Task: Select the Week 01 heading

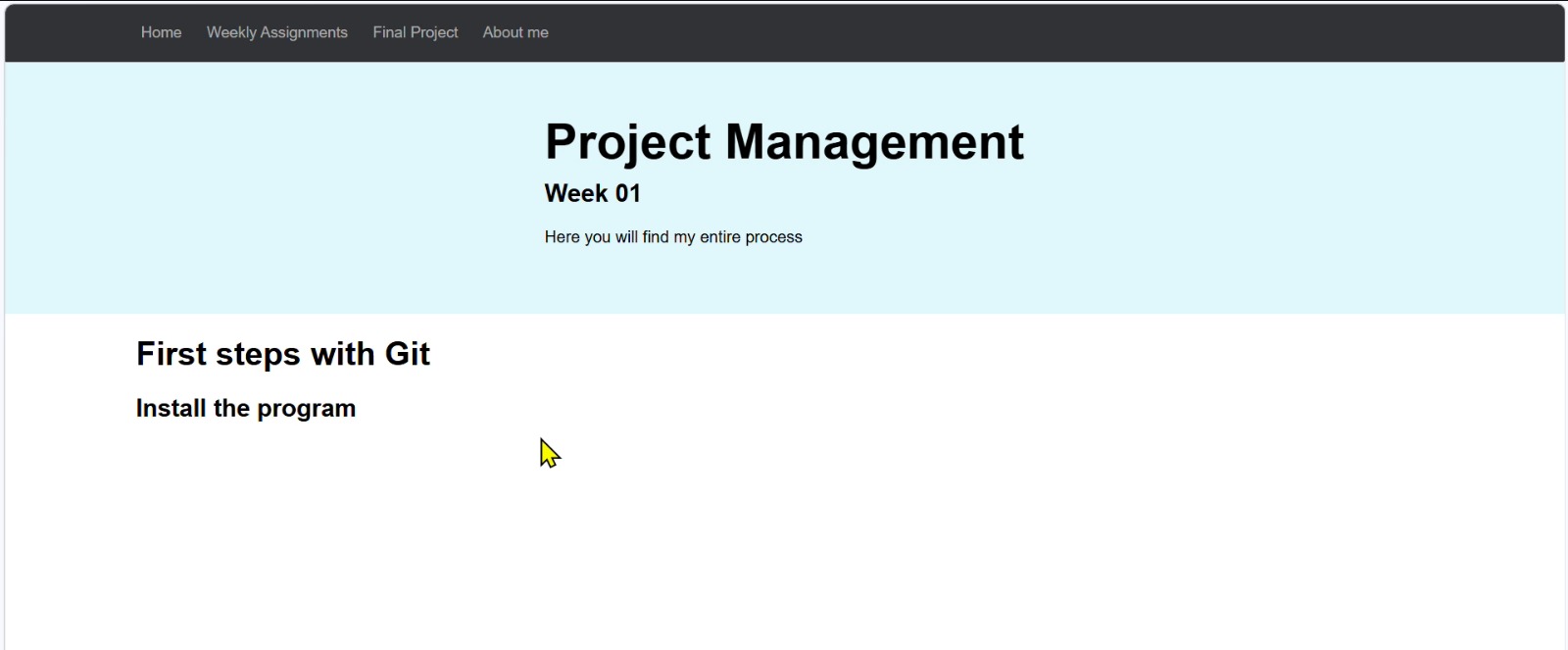Action: 592,193
